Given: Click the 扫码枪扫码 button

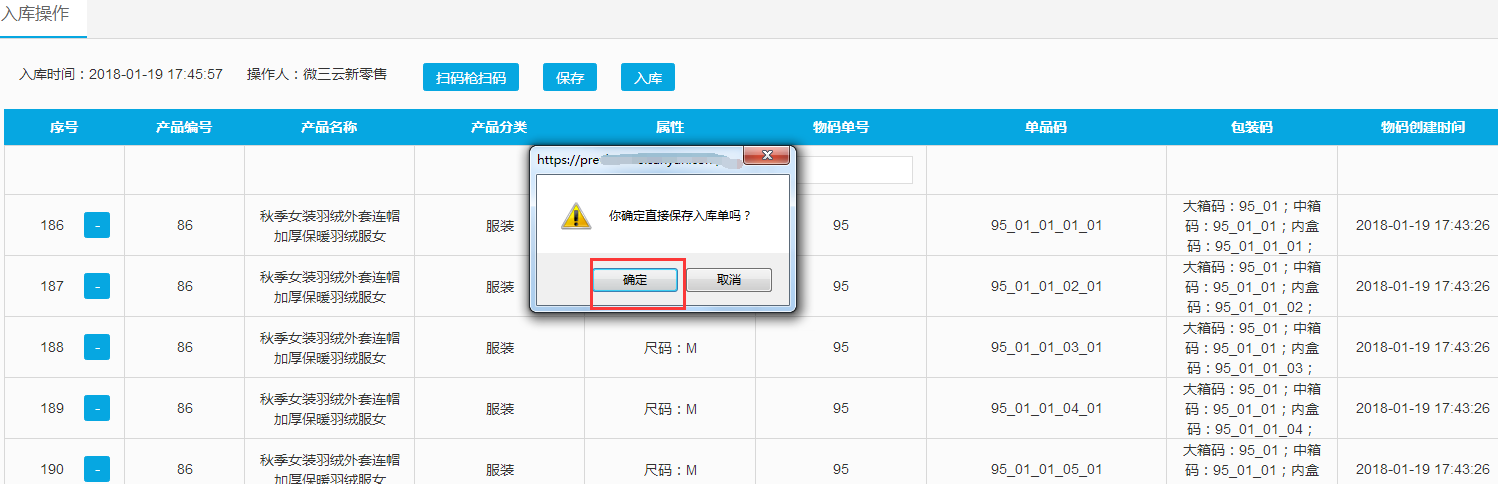Looking at the screenshot, I should (x=470, y=78).
